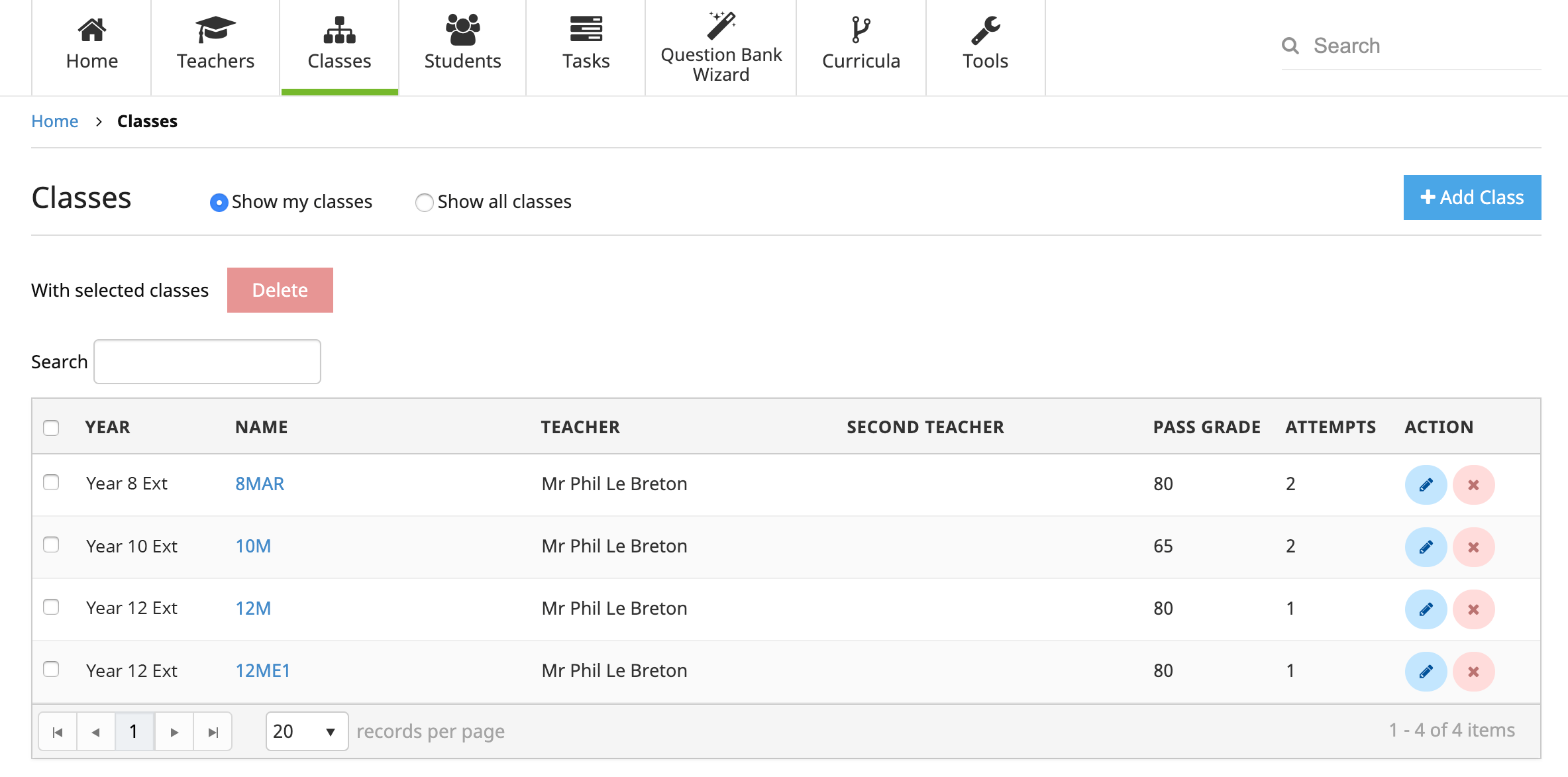Tick the checkbox for the 8MAR row
This screenshot has width=1568, height=777.
[51, 482]
